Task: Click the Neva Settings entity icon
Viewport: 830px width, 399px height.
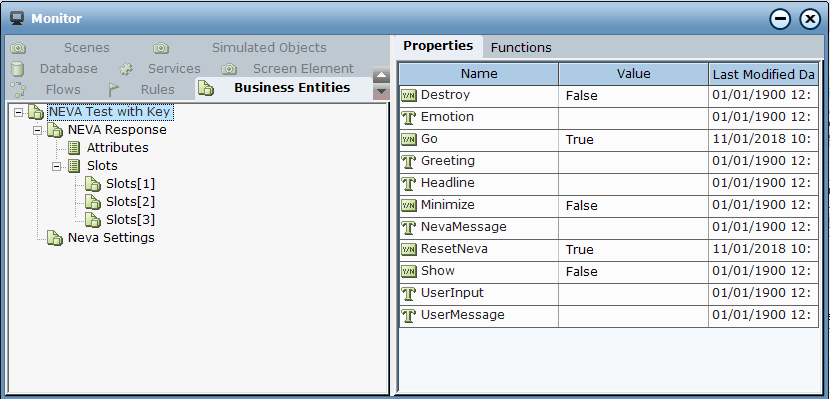Action: click(x=55, y=238)
